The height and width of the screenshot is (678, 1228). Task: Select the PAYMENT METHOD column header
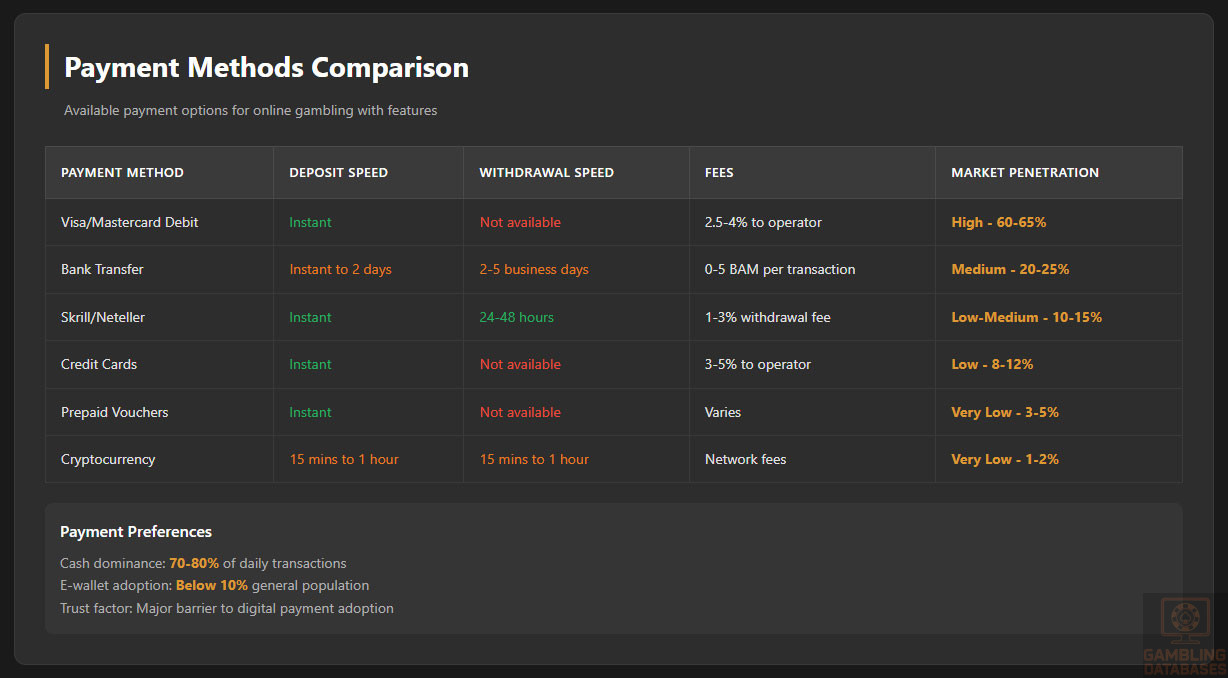tap(121, 172)
